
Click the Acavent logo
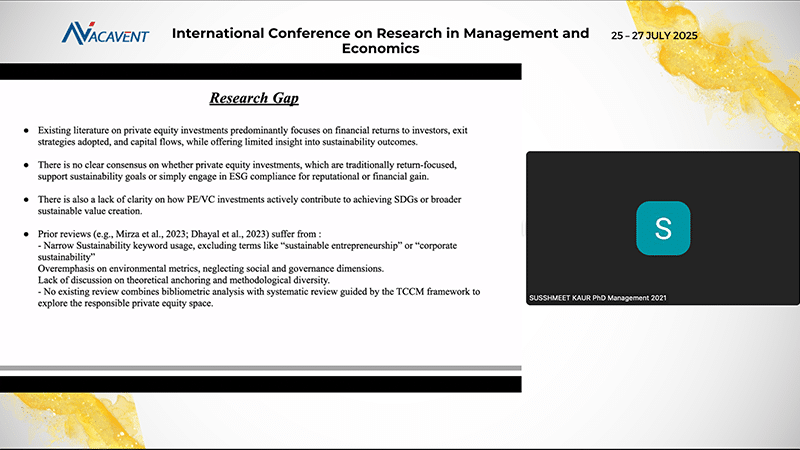[104, 35]
